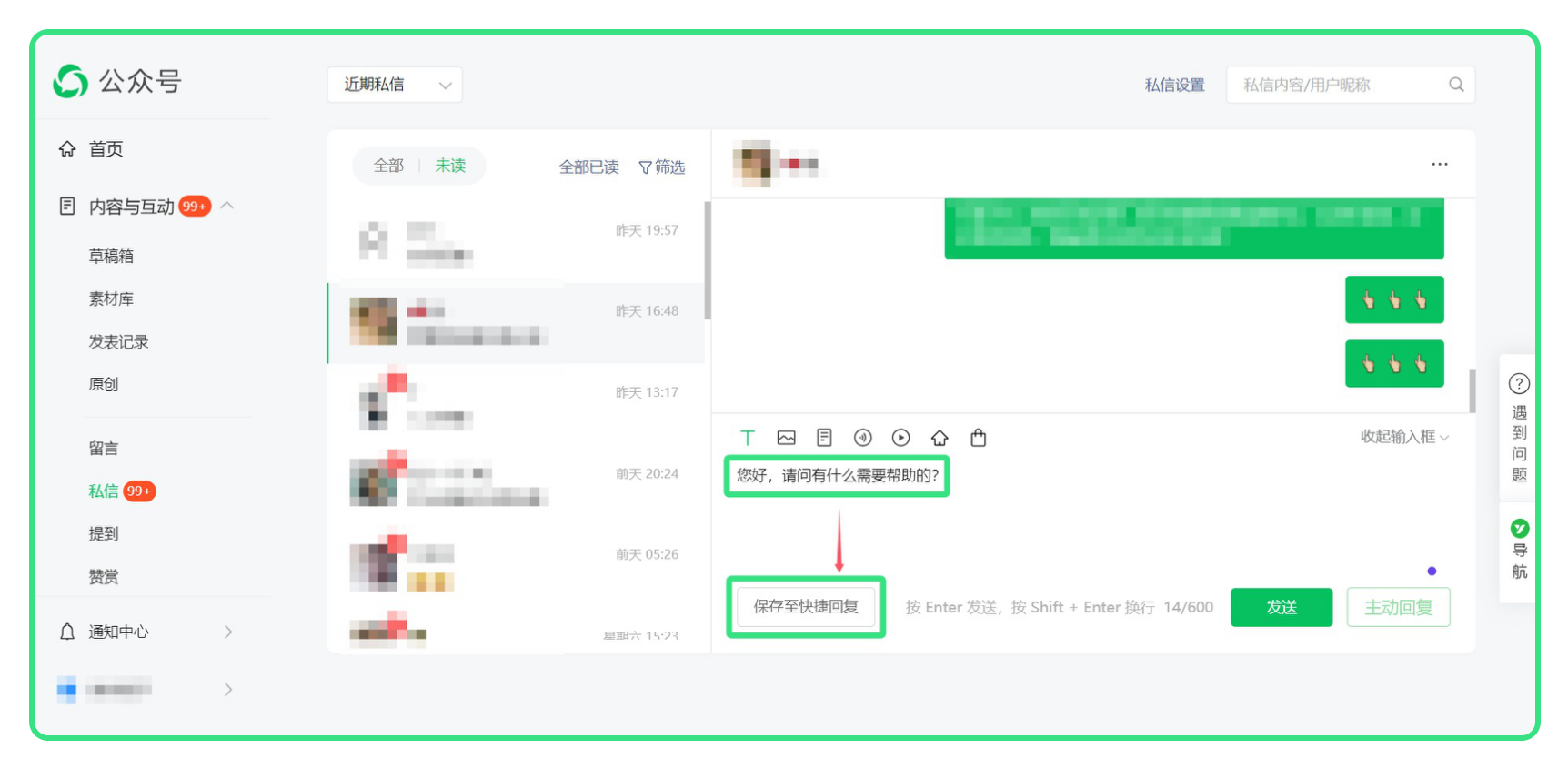This screenshot has height=769, width=1568.
Task: Click 保存至快捷回复 button
Action: (806, 607)
